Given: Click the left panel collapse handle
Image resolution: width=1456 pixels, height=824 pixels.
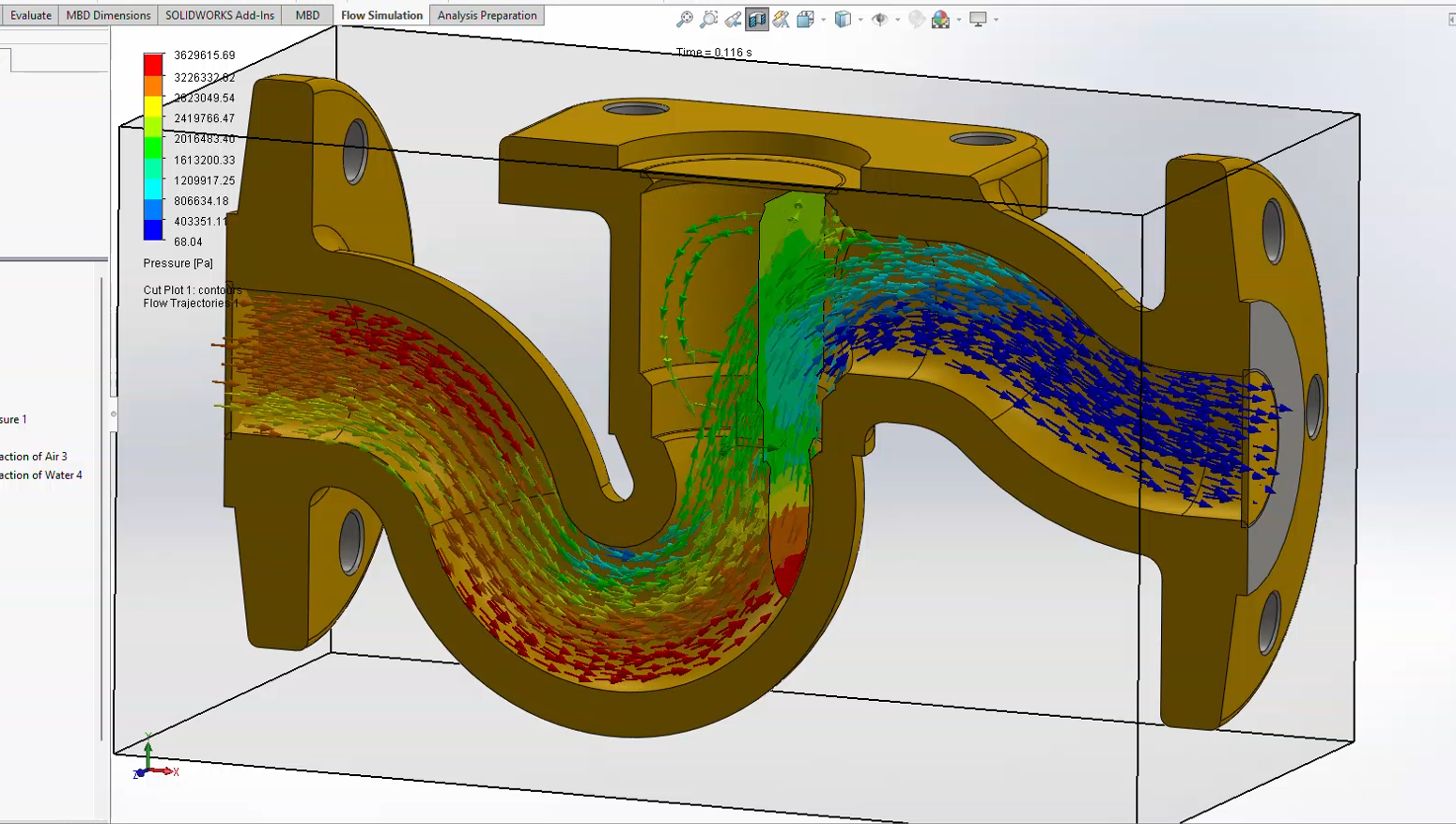Looking at the screenshot, I should point(114,413).
